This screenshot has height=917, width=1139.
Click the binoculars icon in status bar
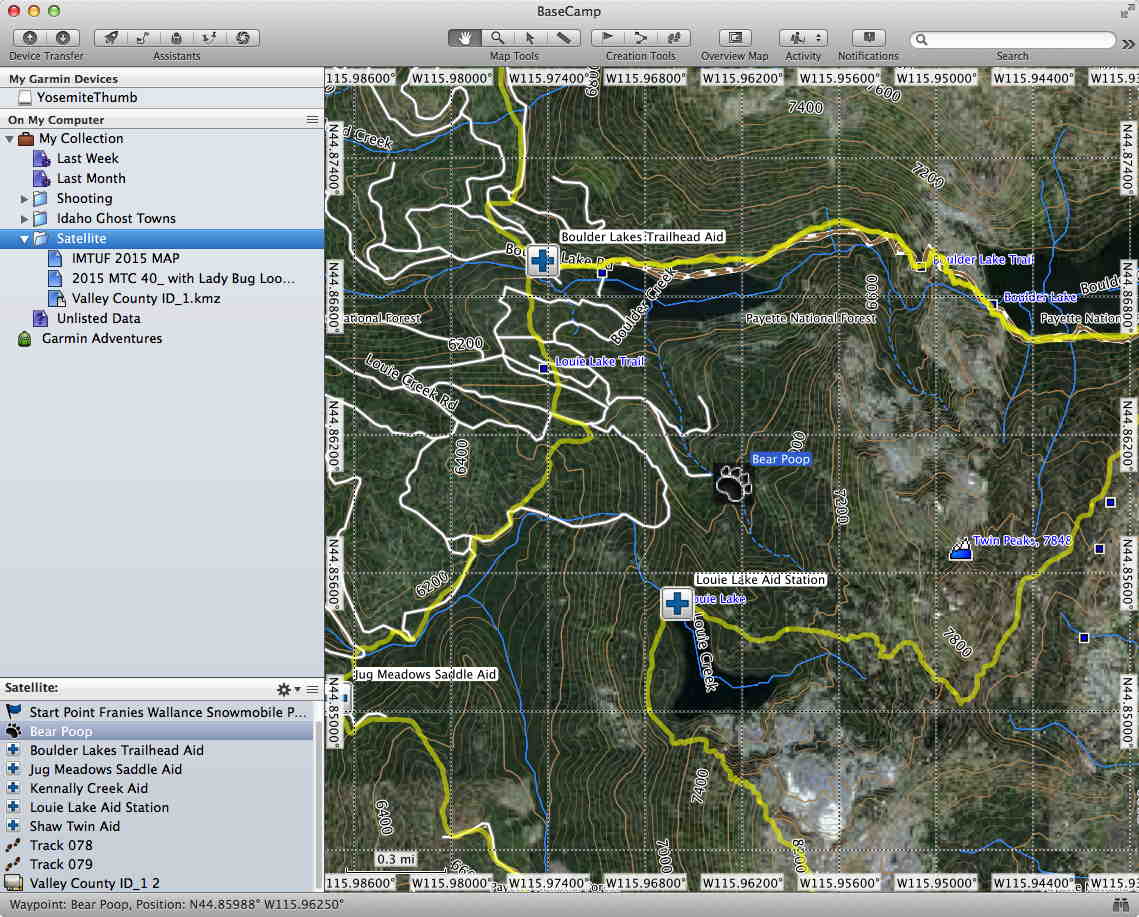1121,905
